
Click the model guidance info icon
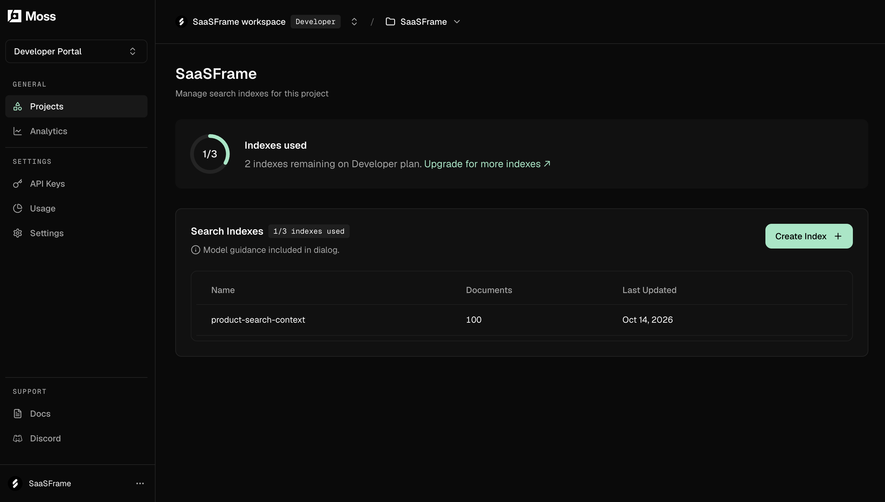pos(195,250)
